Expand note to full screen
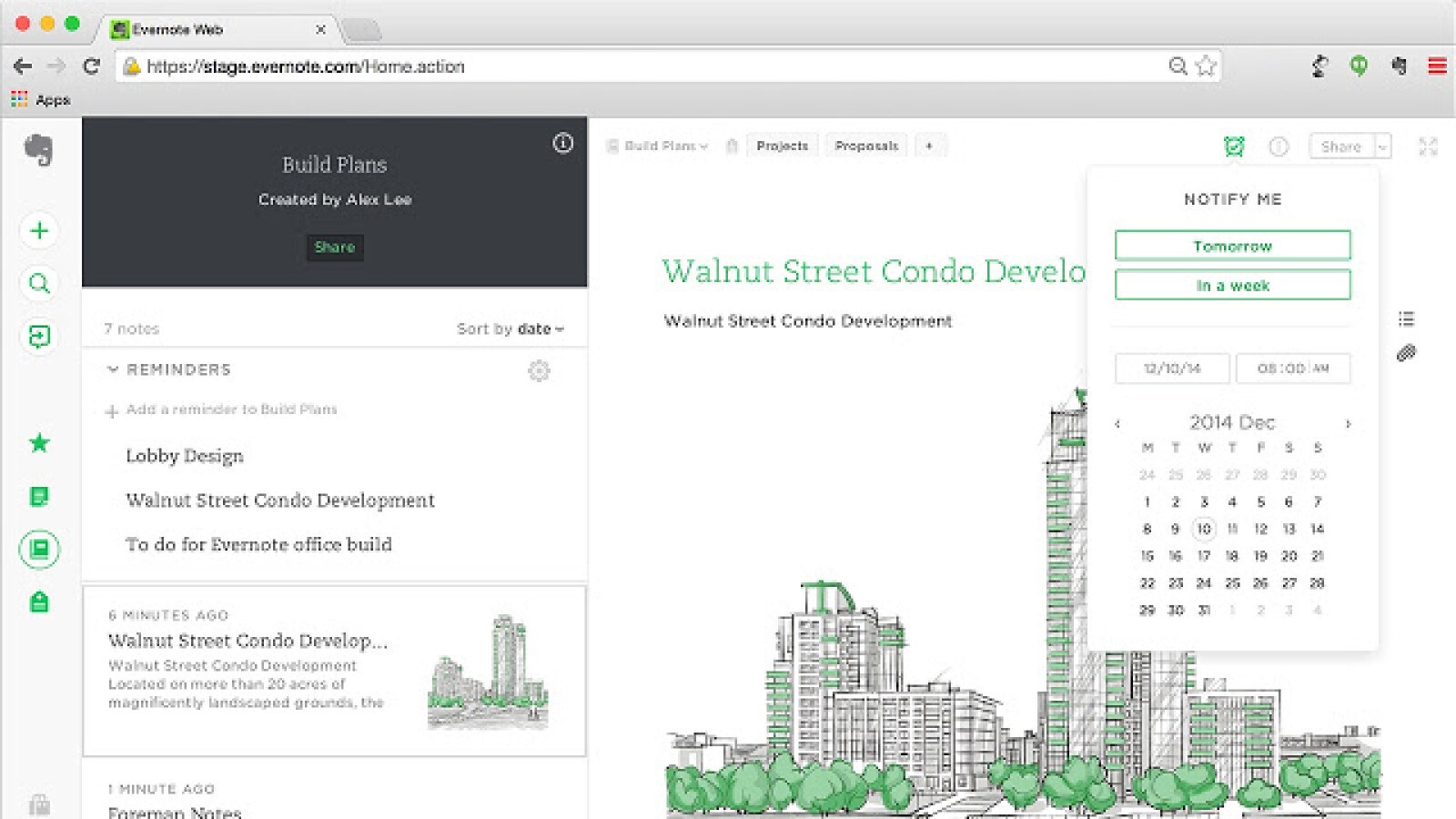 [x=1428, y=147]
